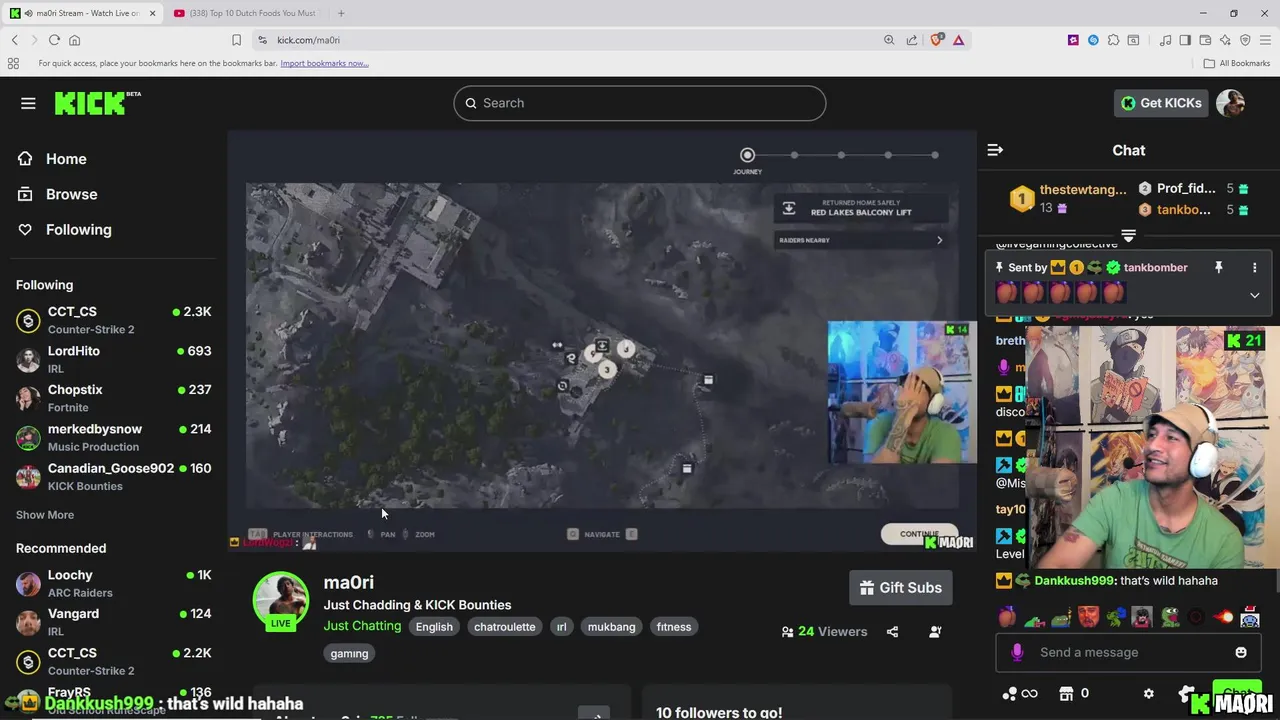Open a new browser tab
Screen dimensions: 1280x720
341,13
